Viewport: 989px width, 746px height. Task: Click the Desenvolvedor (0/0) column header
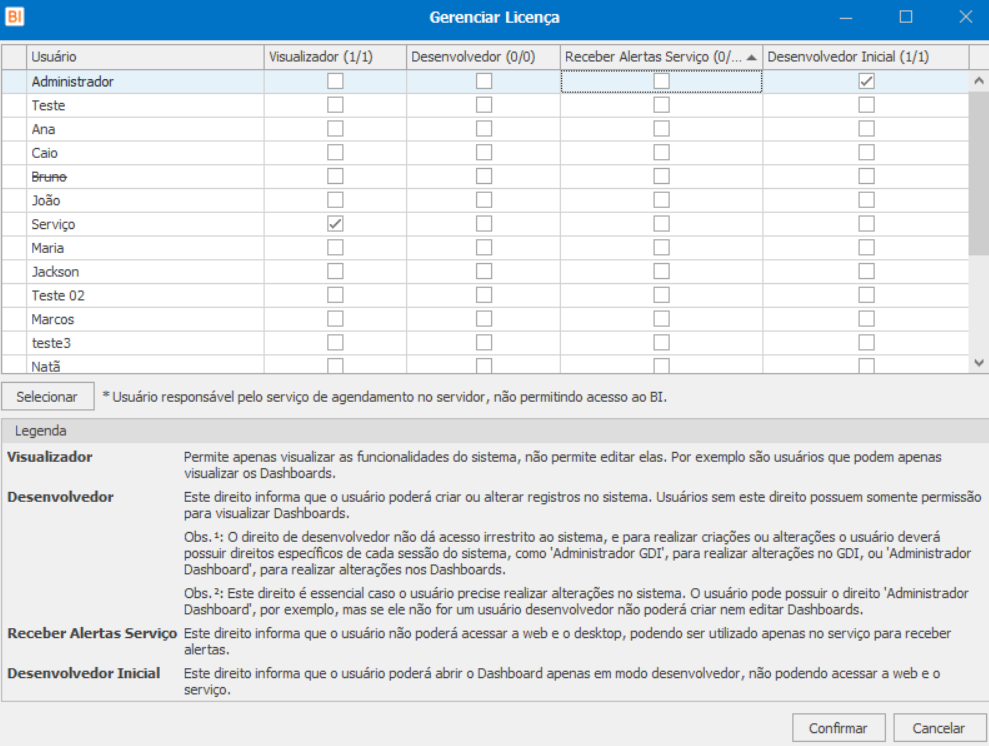(483, 57)
